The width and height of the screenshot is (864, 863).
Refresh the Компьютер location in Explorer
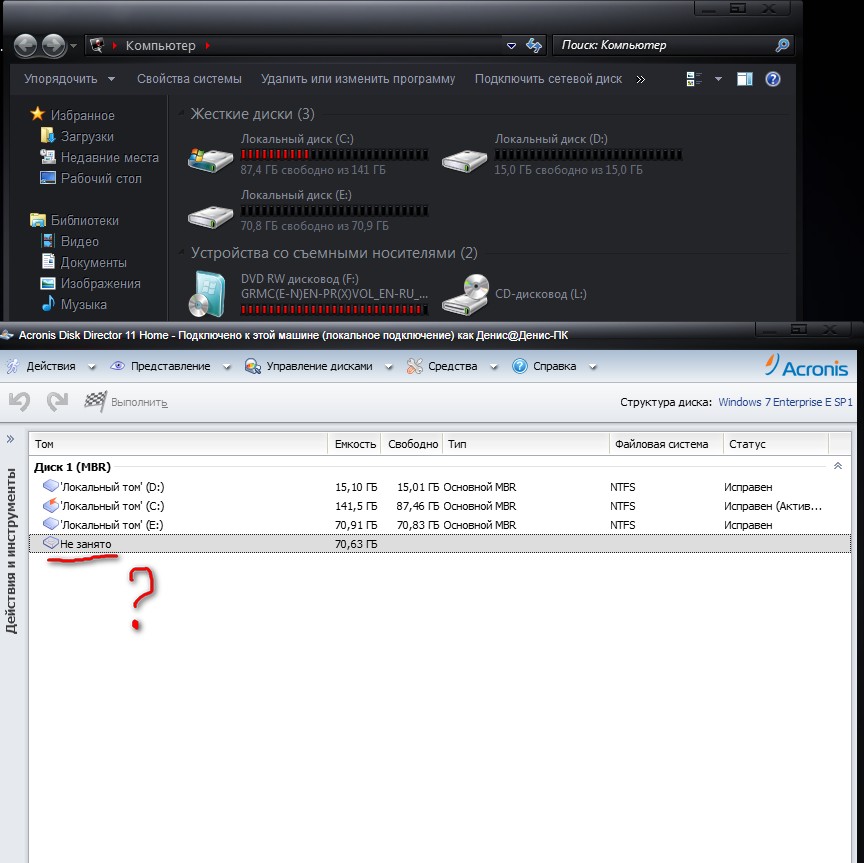pos(533,45)
